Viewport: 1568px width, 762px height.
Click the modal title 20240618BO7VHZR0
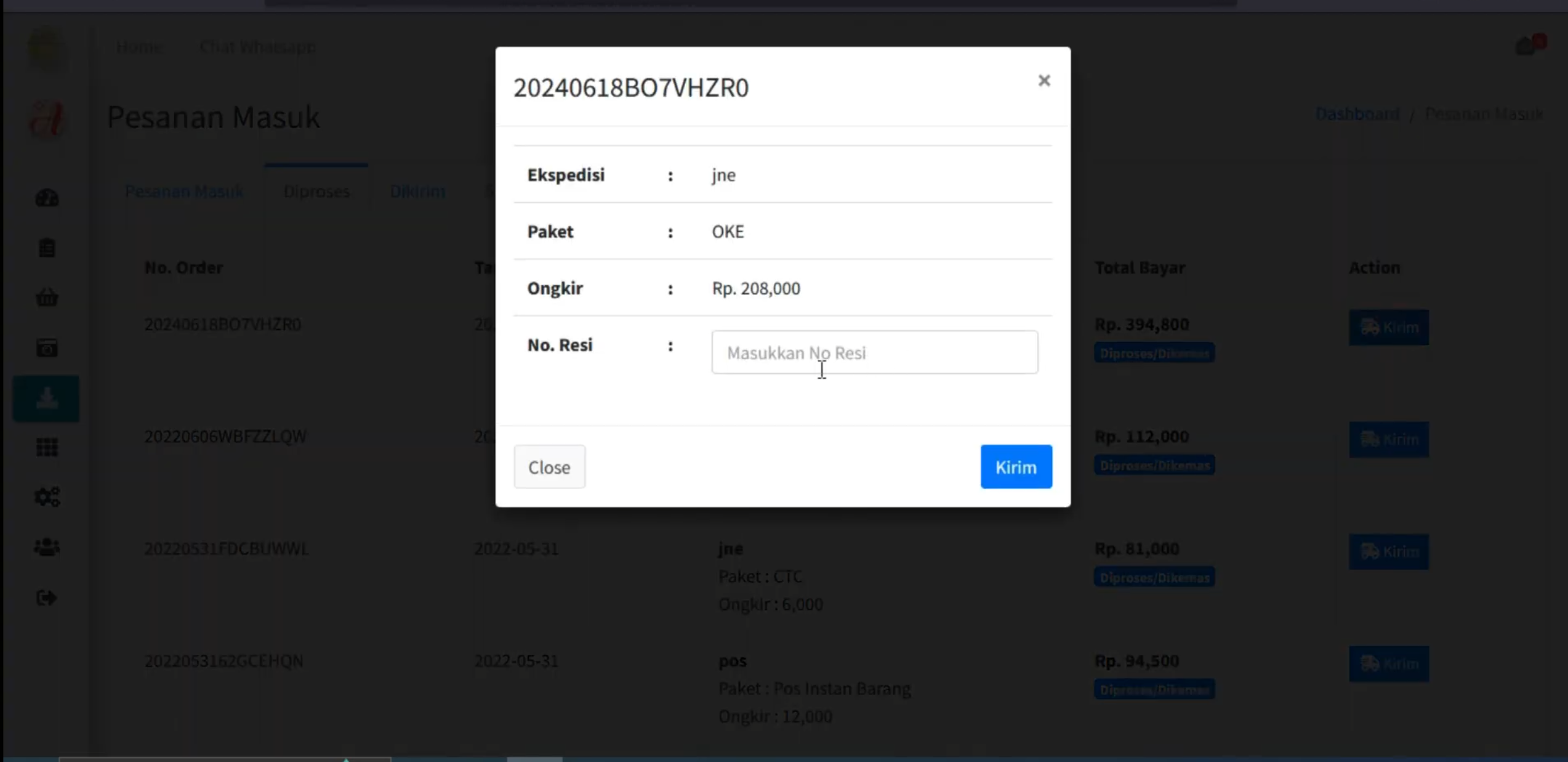coord(631,87)
